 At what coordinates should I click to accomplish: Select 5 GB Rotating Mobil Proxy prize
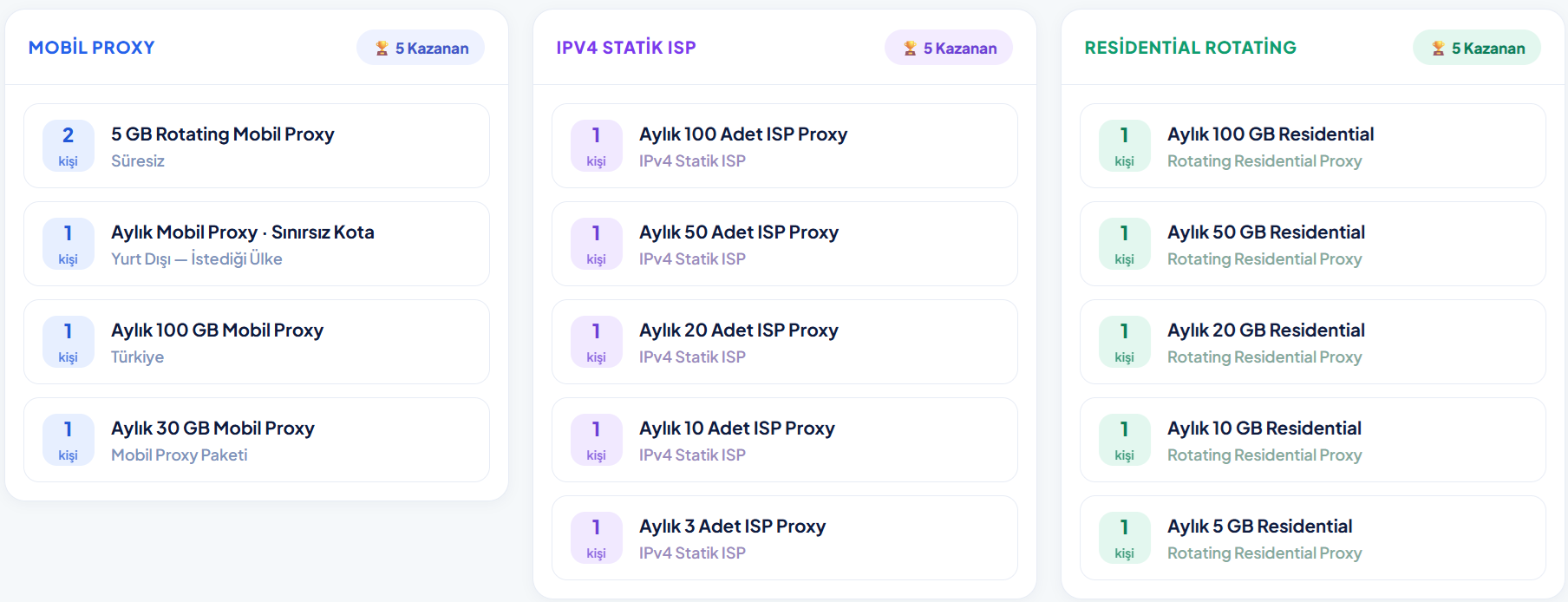pyautogui.click(x=257, y=146)
